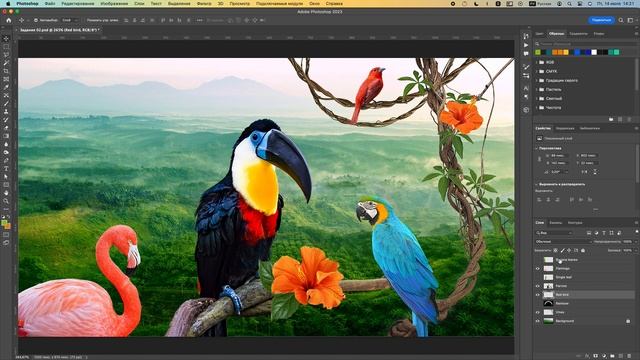Image resolution: width=640 pixels, height=360 pixels.
Task: Select the Eraser tool
Action: [x=6, y=128]
